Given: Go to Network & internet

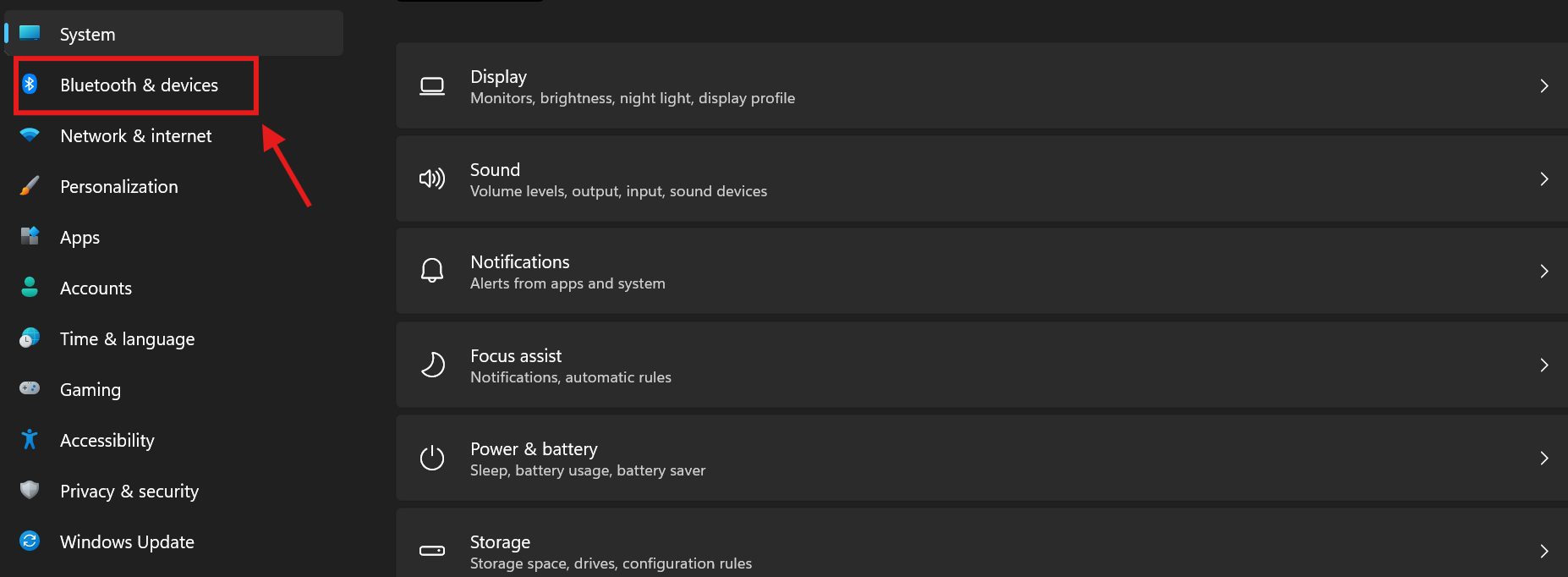Looking at the screenshot, I should tap(136, 136).
